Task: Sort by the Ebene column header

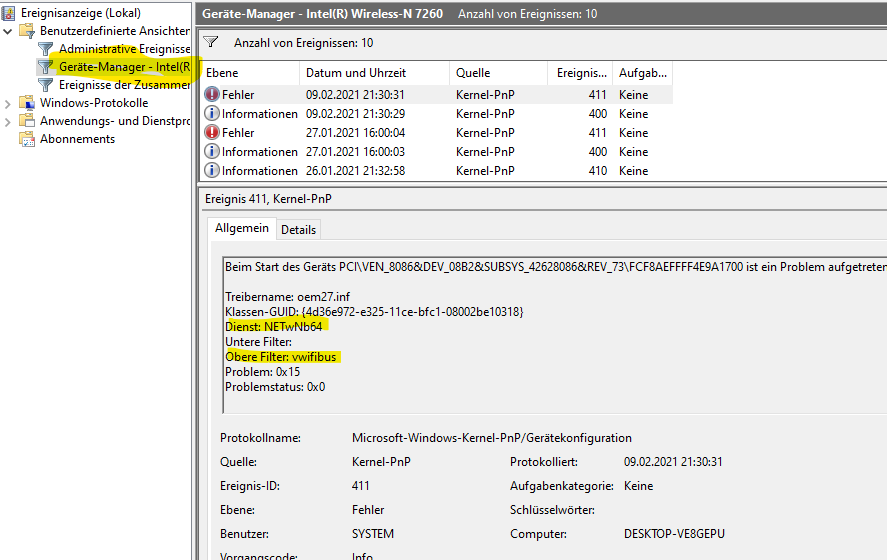Action: pos(250,73)
